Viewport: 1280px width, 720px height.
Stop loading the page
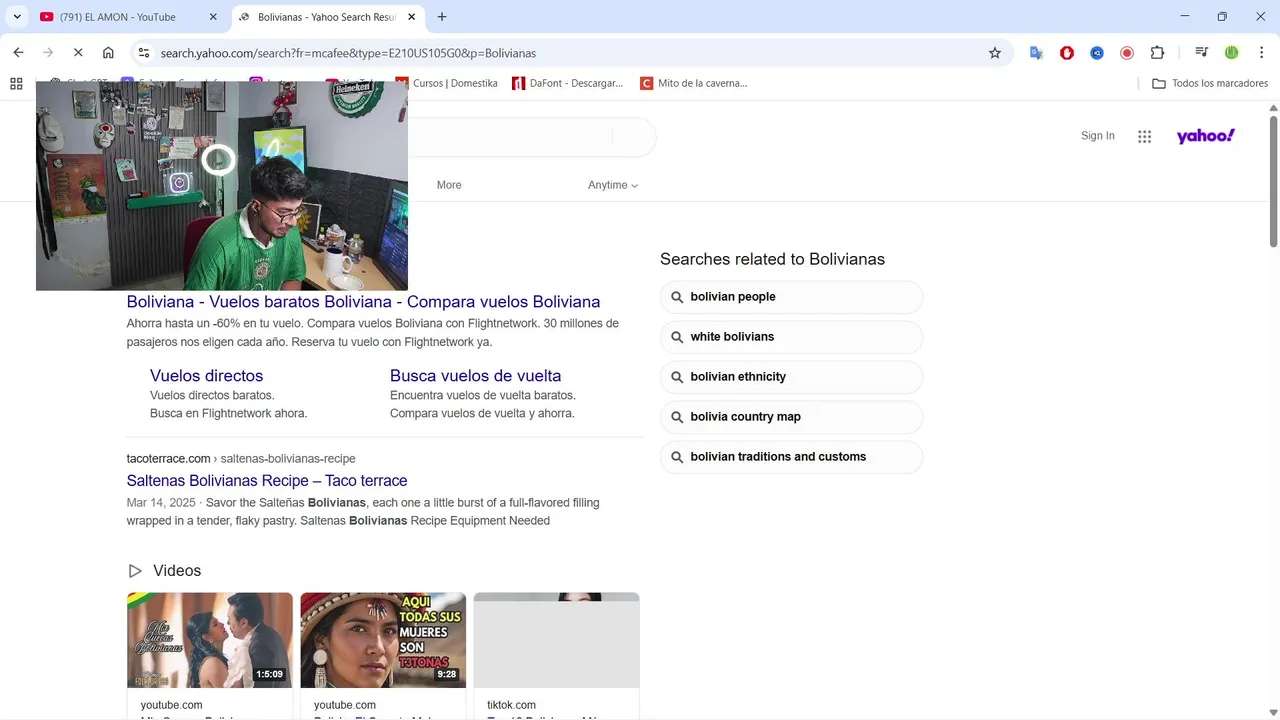coord(78,53)
